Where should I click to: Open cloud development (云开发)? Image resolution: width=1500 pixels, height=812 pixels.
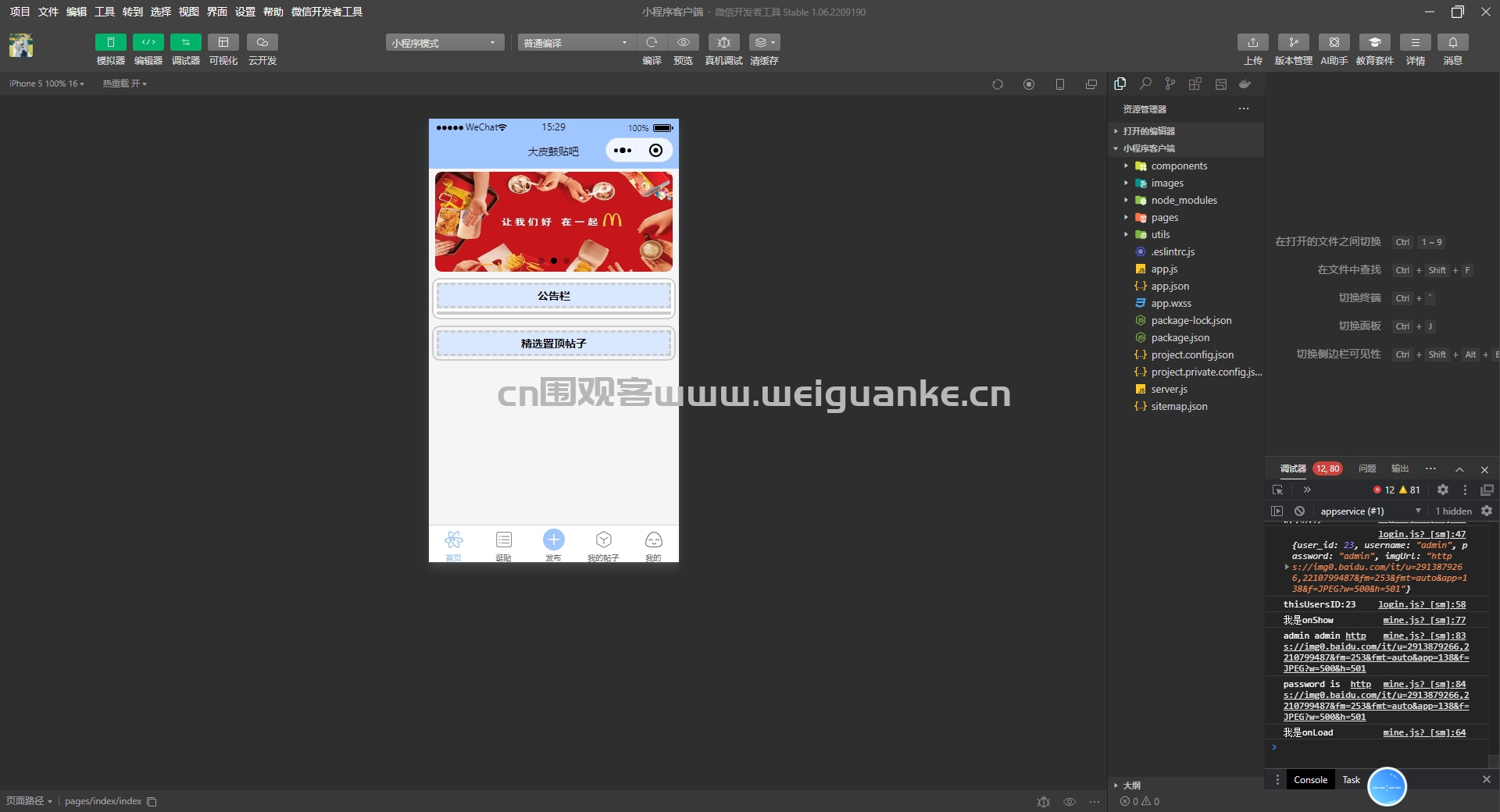point(262,42)
